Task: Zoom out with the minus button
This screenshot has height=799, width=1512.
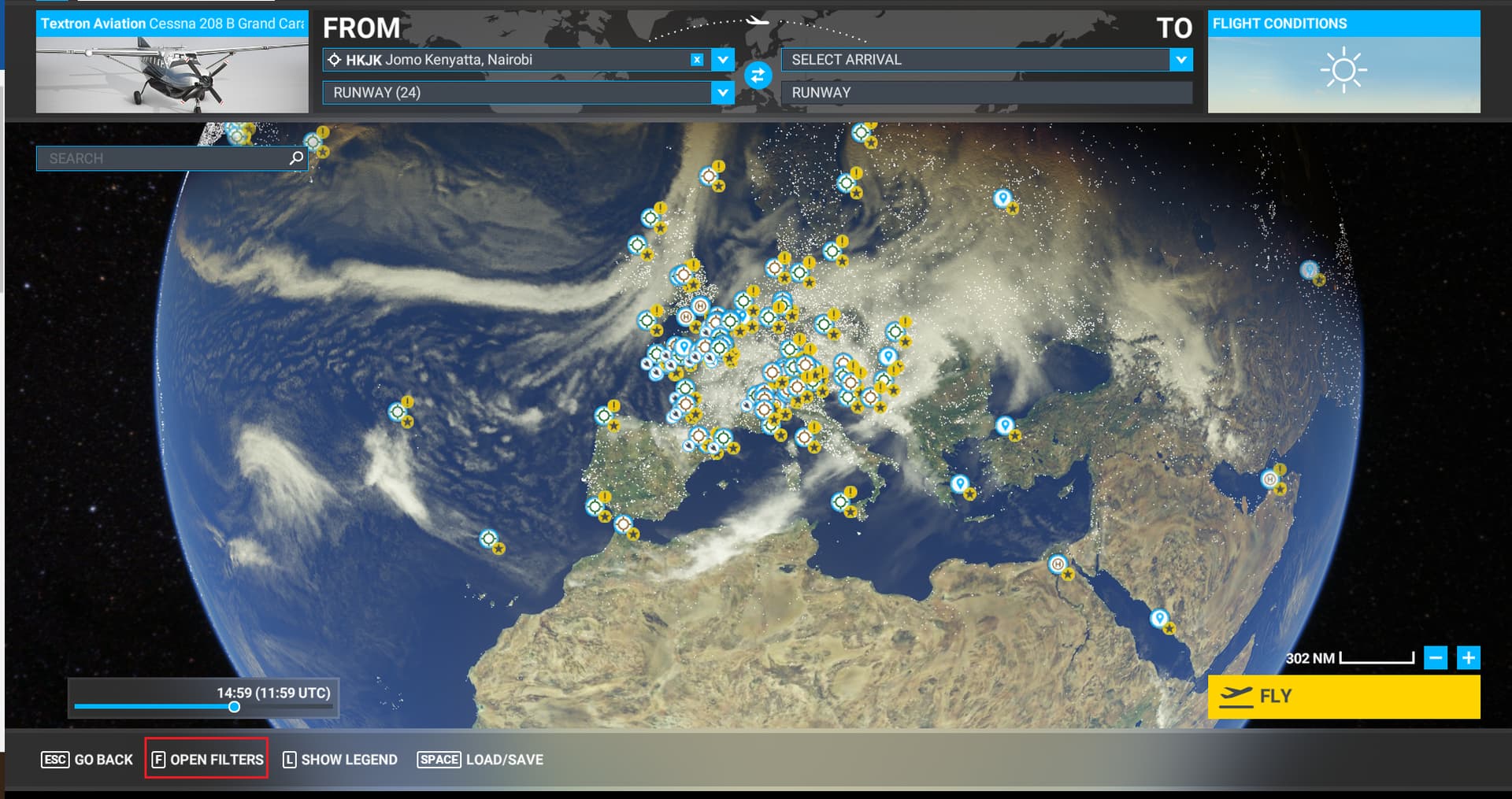Action: tap(1436, 658)
